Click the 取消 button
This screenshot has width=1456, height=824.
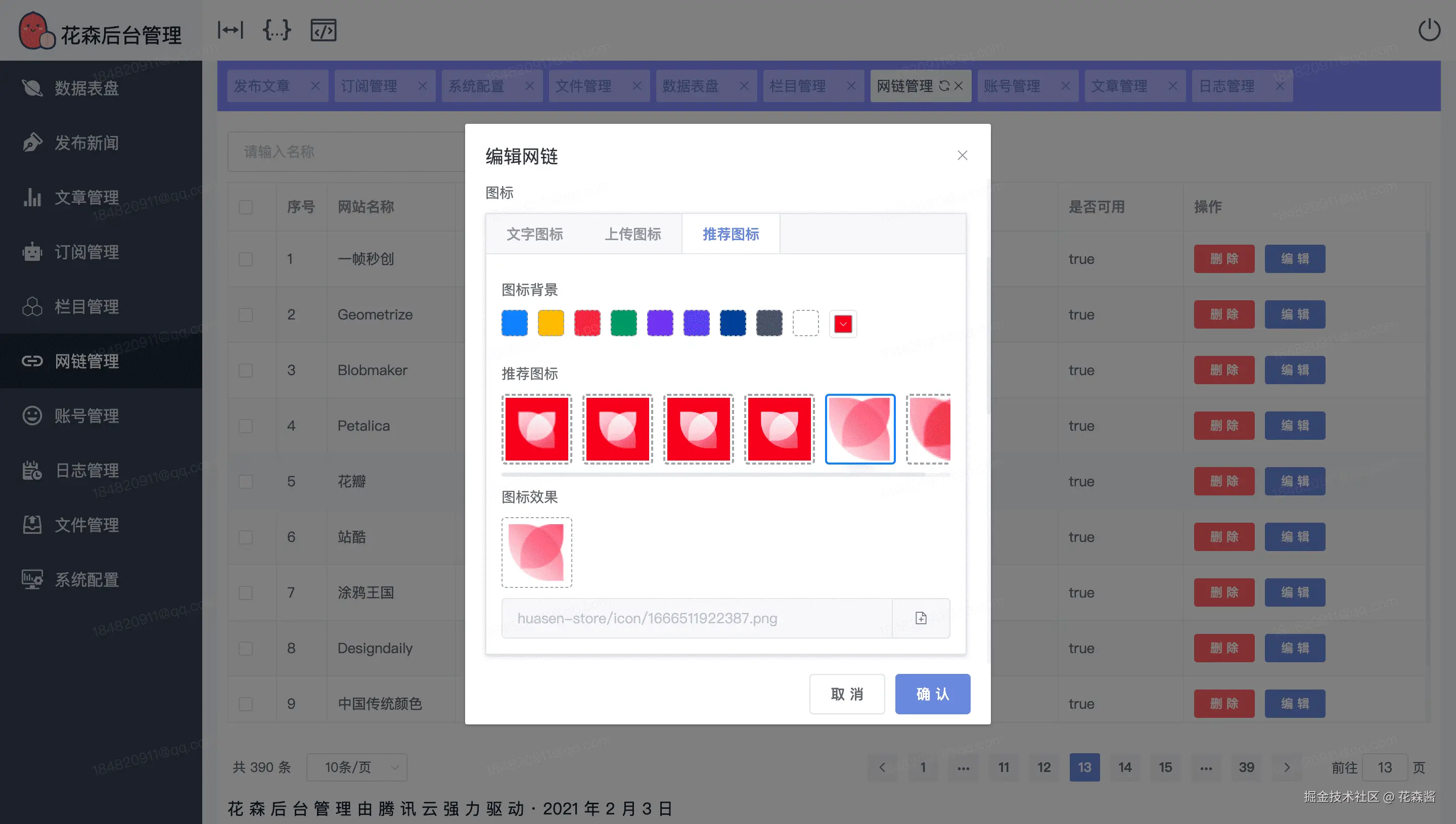[846, 694]
